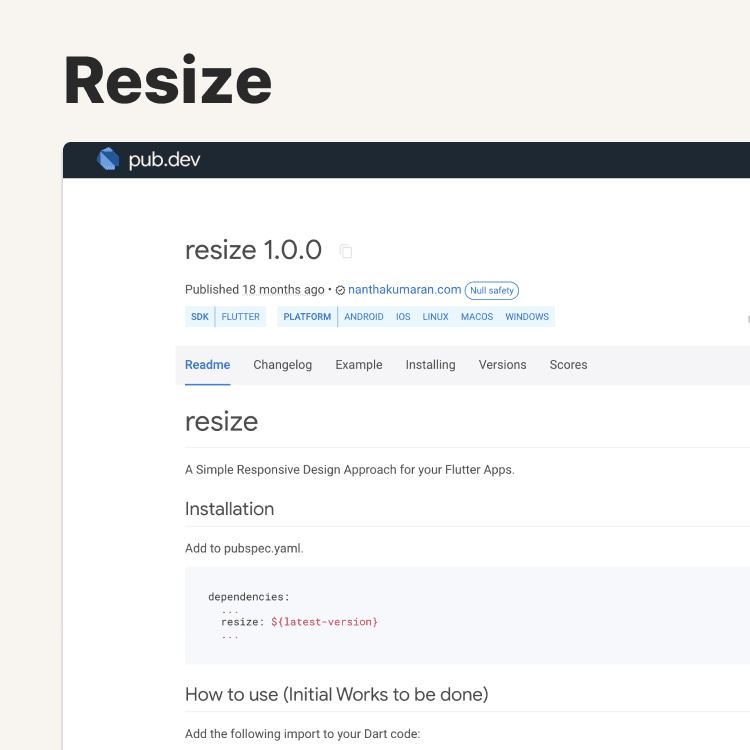Select the WINDOWS platform tag

coord(527,317)
